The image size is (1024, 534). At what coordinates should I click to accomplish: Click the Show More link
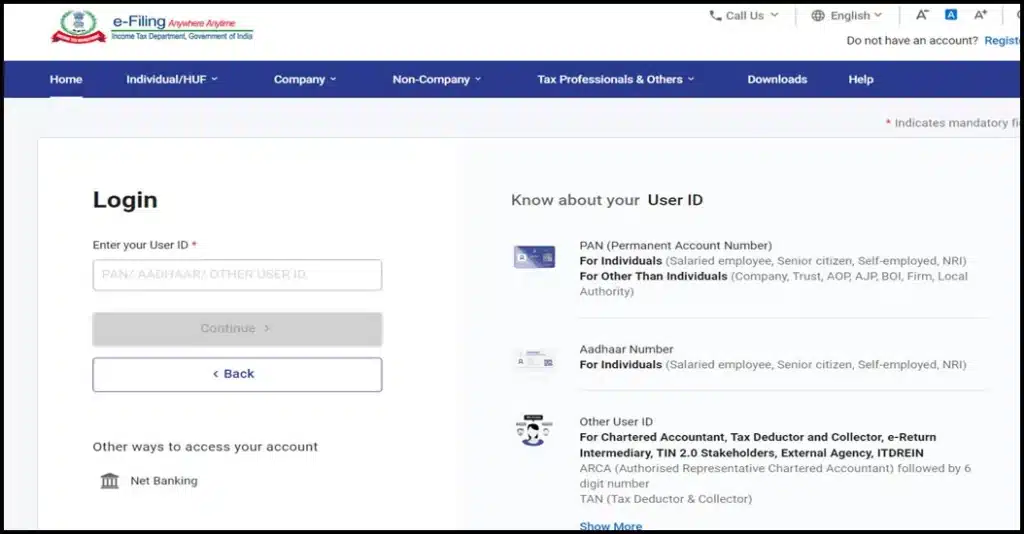click(x=611, y=526)
